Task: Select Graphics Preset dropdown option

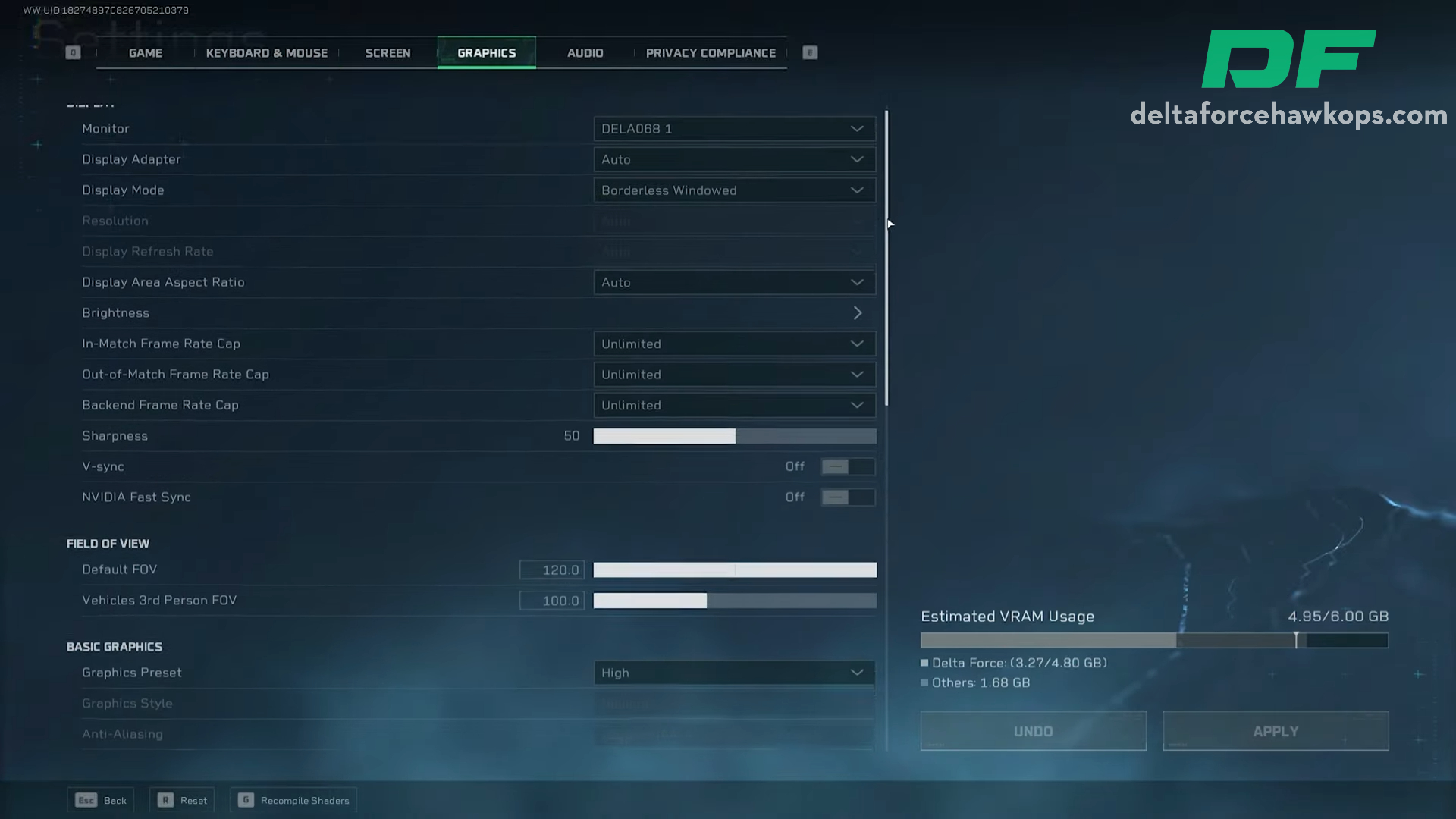Action: [733, 672]
